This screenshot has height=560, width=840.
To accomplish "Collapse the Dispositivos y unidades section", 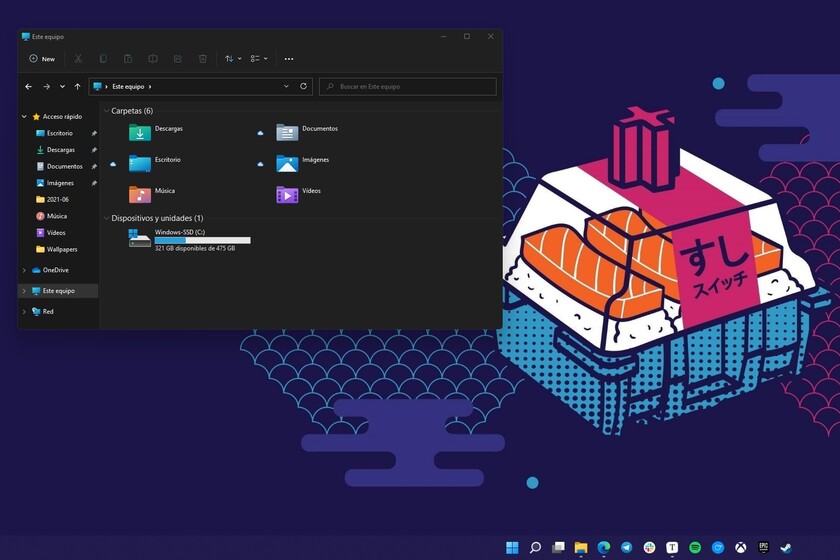I will tap(106, 218).
